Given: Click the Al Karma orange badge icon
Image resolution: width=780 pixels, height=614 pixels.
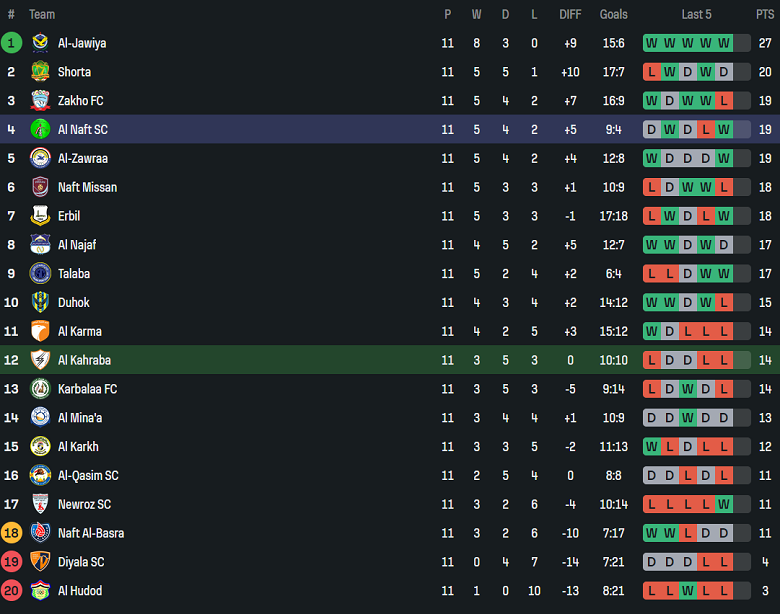Looking at the screenshot, I should click(40, 331).
